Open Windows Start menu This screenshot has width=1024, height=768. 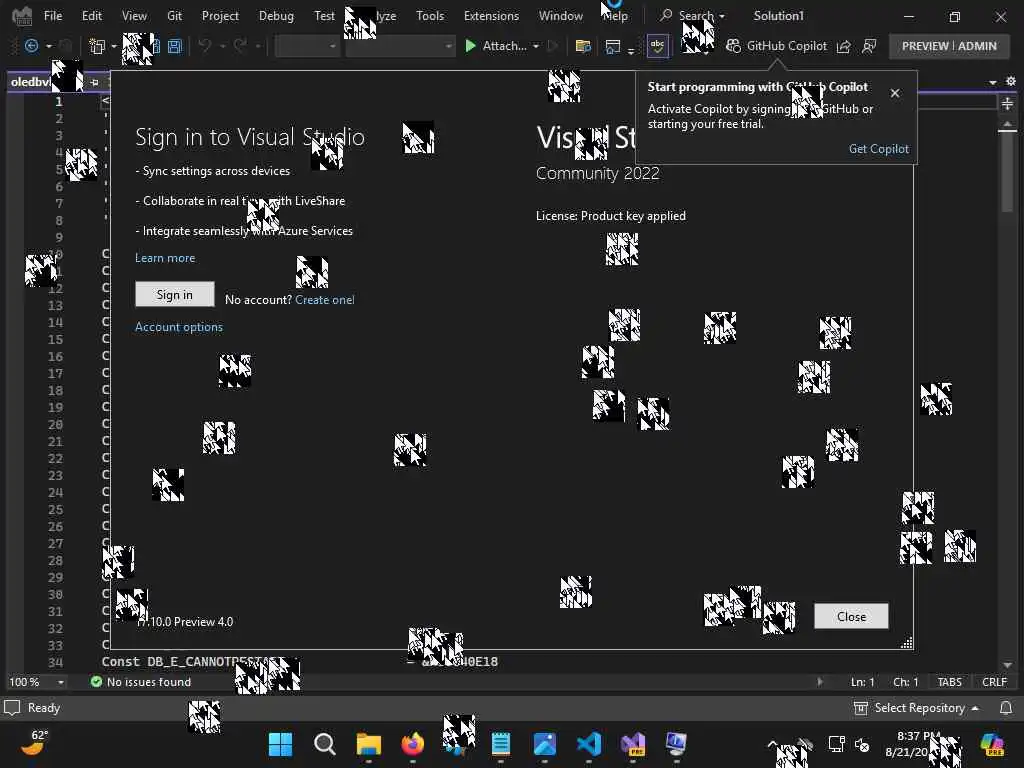(x=280, y=744)
